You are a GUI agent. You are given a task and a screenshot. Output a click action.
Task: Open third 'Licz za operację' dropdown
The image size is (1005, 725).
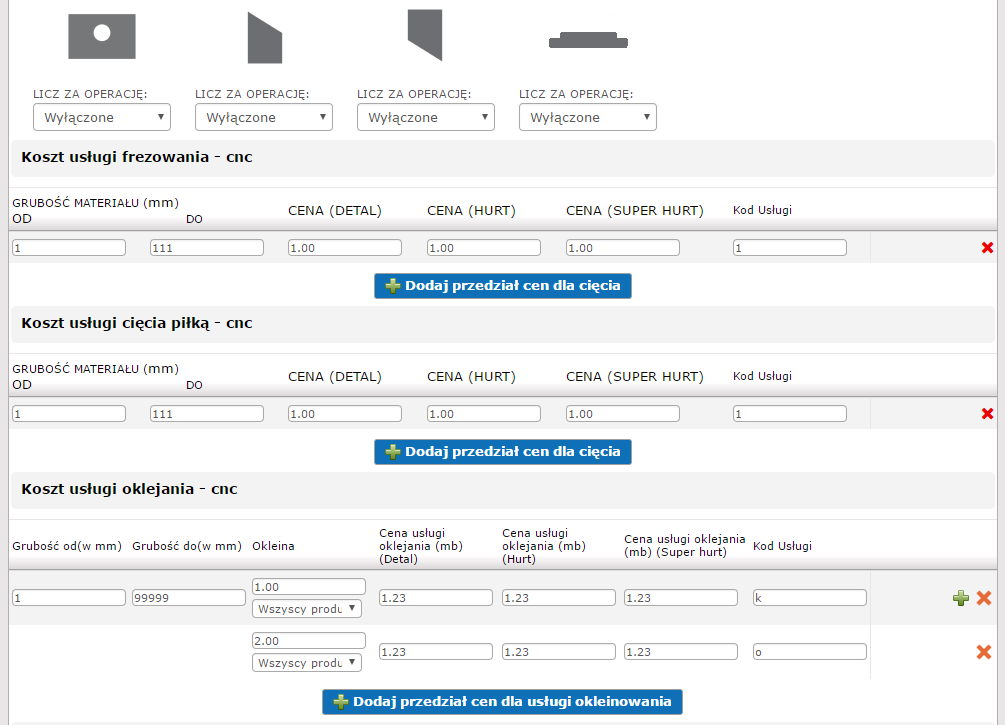click(x=426, y=118)
